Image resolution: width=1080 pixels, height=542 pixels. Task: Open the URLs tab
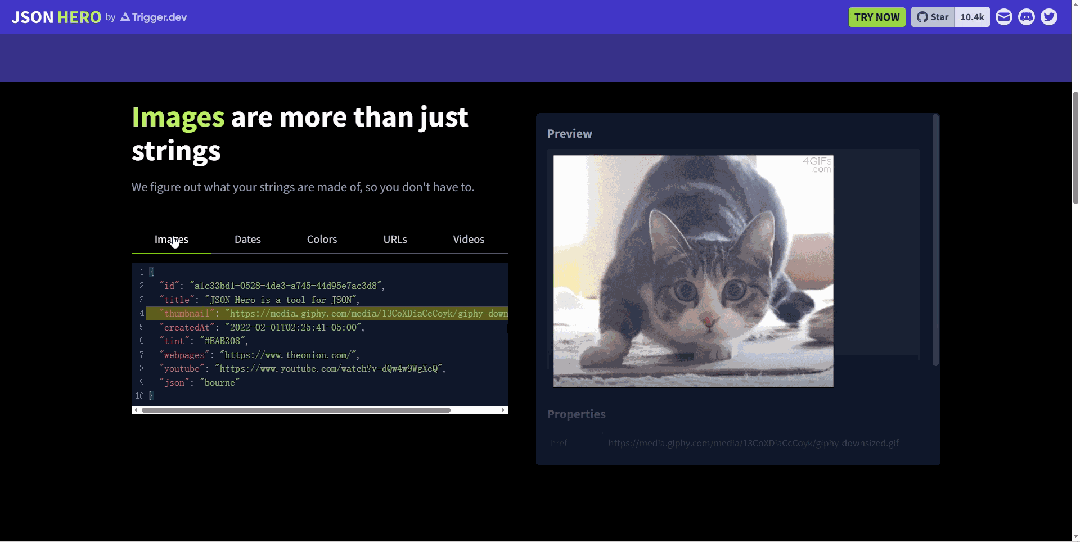(395, 239)
